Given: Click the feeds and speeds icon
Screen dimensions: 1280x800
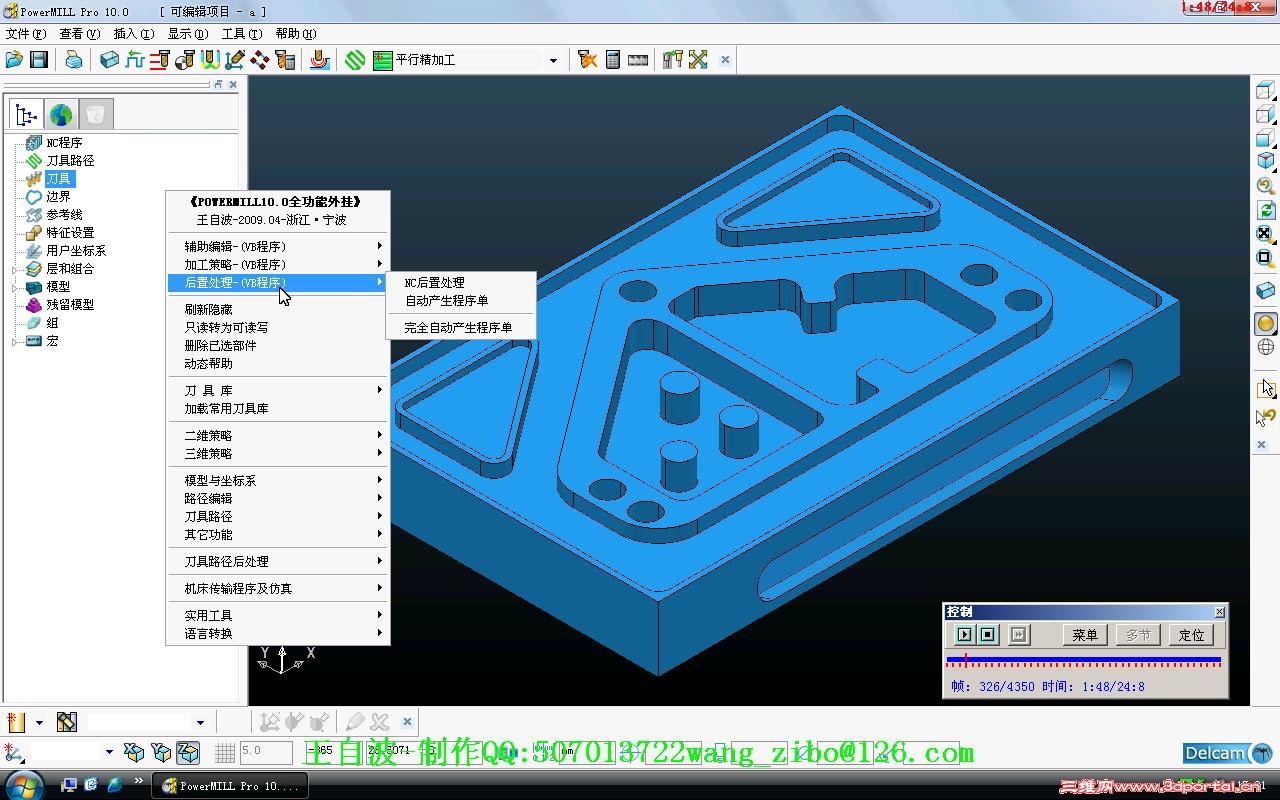Looking at the screenshot, I should pyautogui.click(x=135, y=60).
